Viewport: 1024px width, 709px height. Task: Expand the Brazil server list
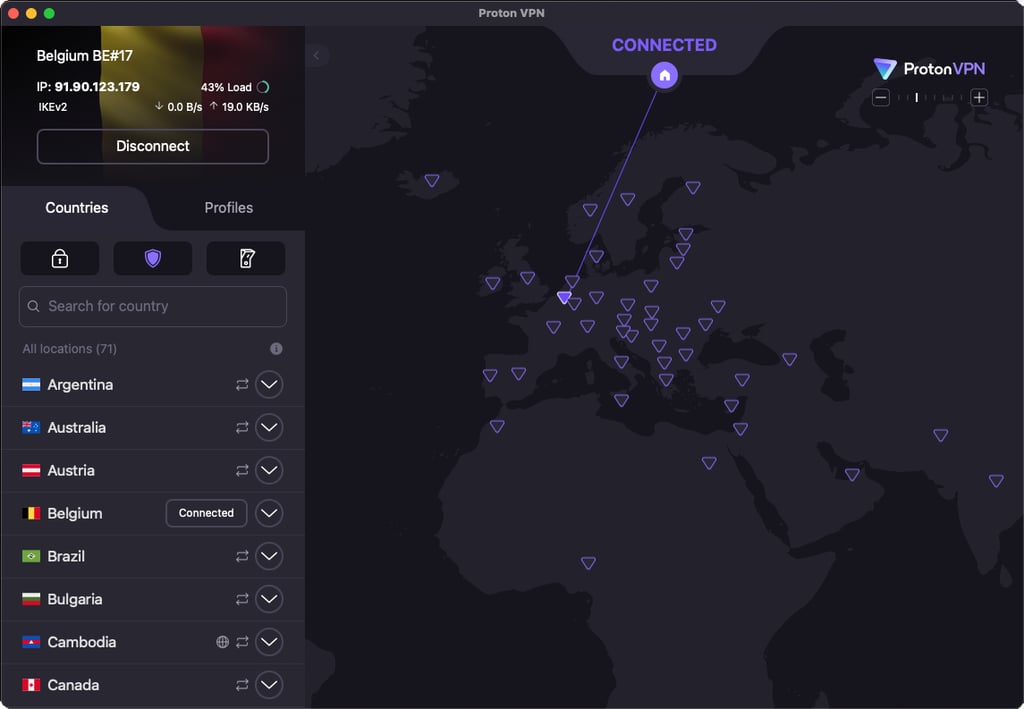coord(269,556)
